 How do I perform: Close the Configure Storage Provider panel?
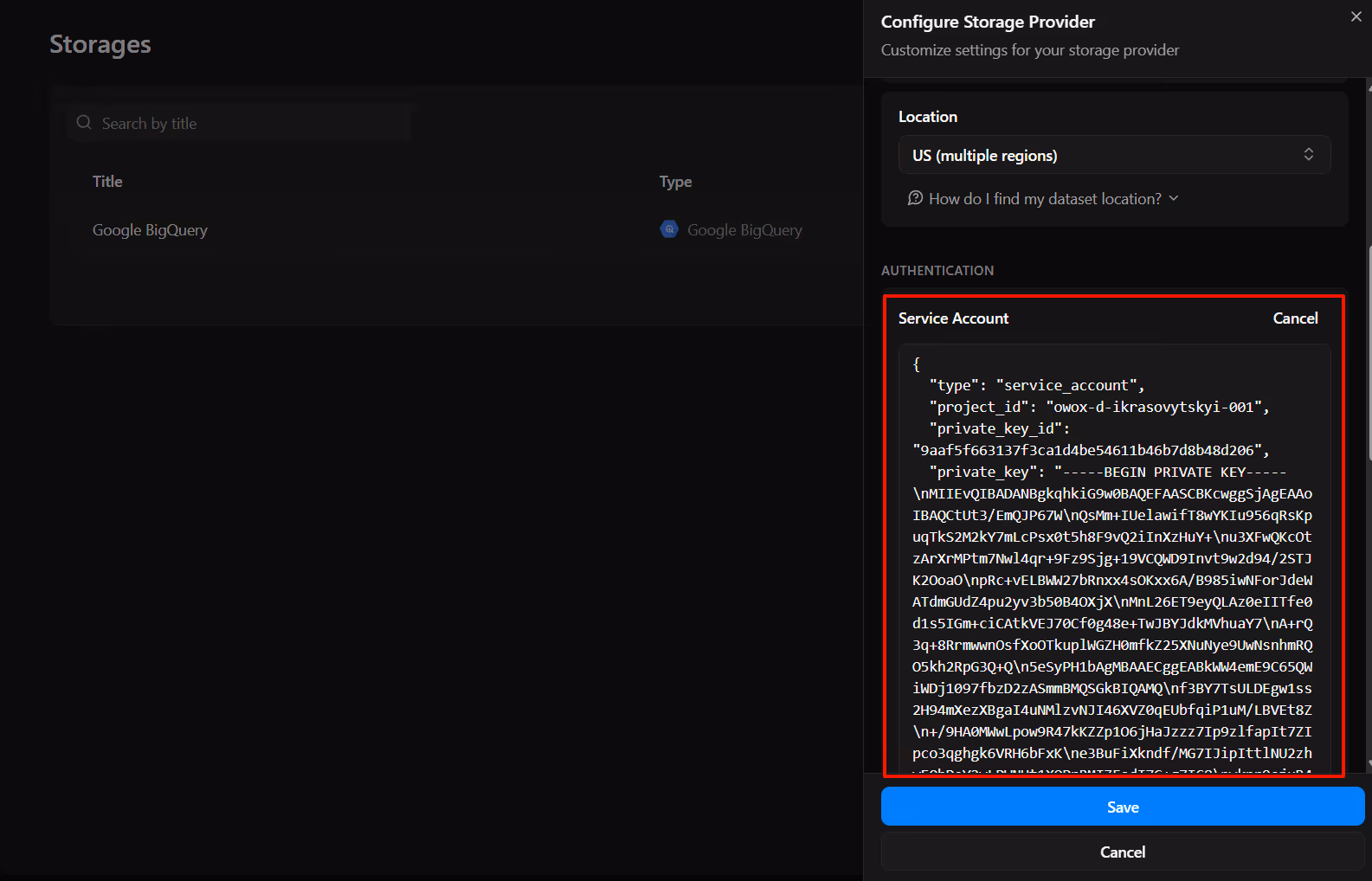1356,16
